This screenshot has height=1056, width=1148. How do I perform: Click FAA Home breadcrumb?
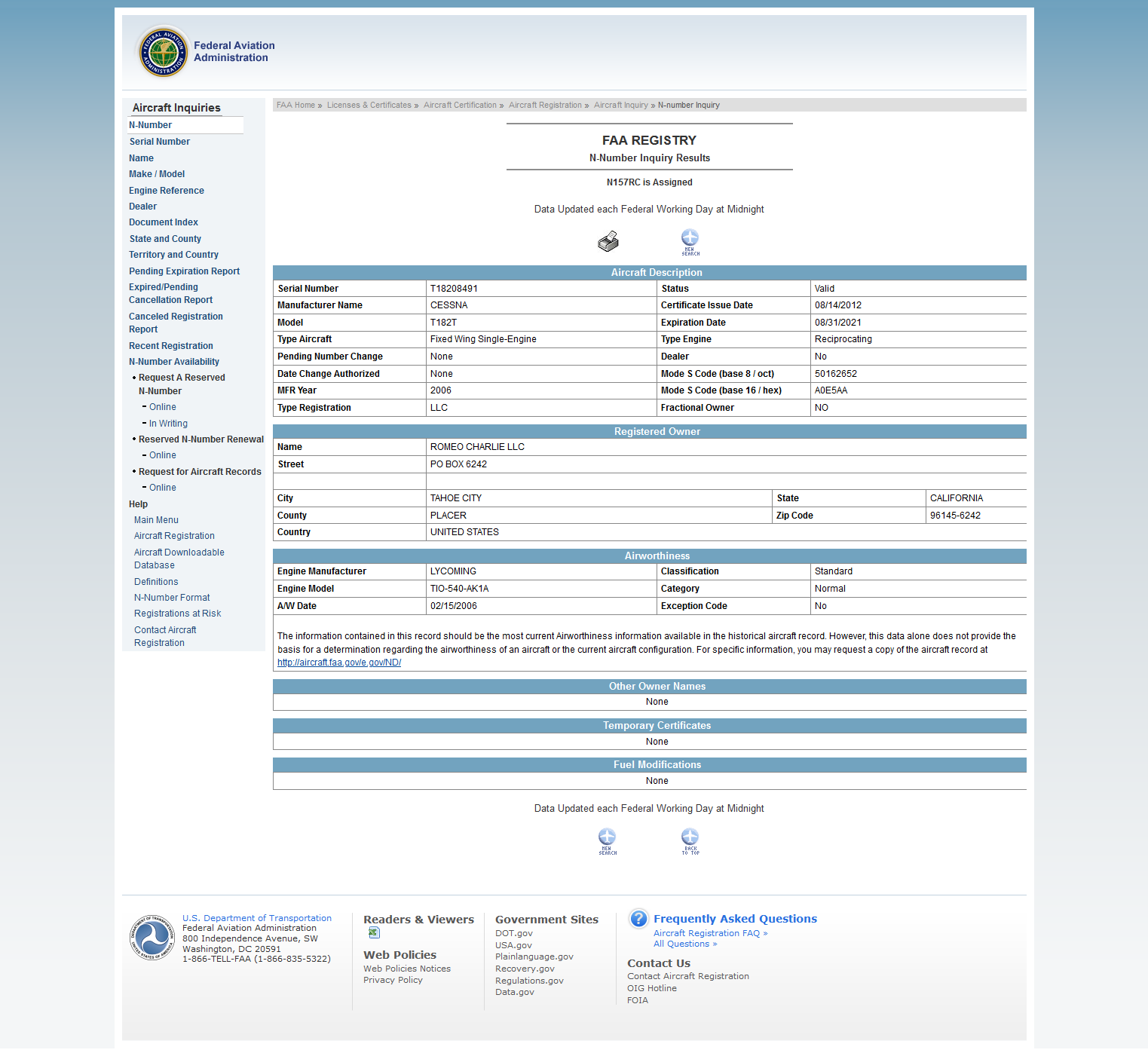coord(295,106)
